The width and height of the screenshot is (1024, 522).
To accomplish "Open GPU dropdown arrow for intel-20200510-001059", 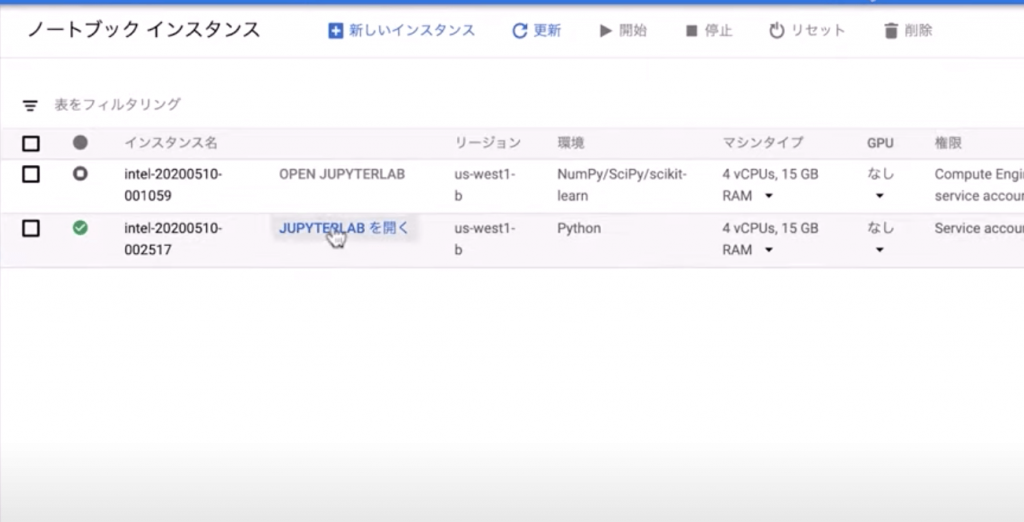I will click(880, 196).
